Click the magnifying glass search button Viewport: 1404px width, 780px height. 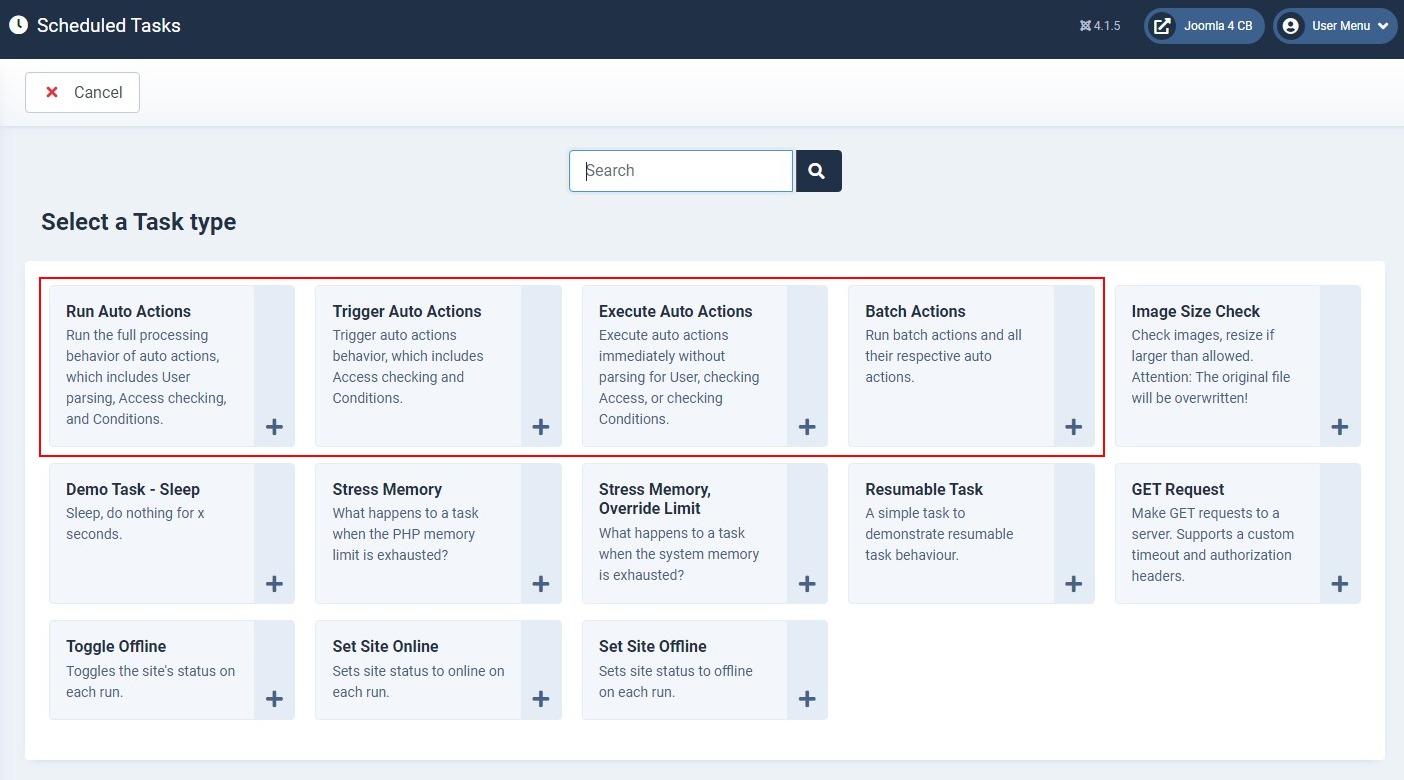(x=818, y=171)
